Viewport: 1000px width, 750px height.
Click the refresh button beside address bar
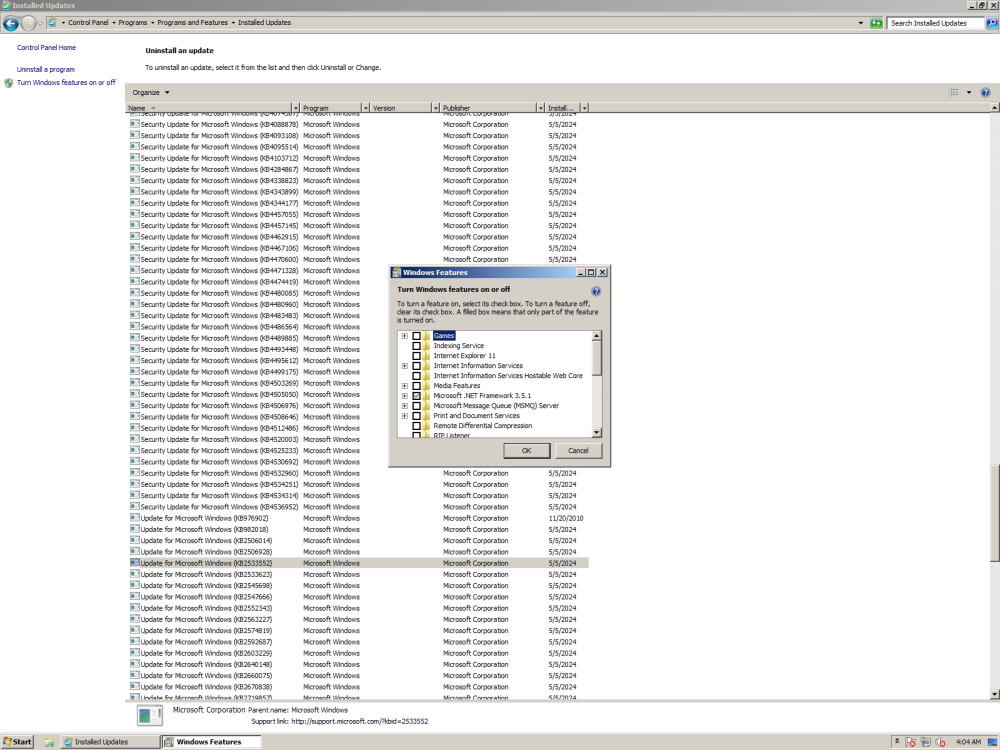(x=876, y=22)
